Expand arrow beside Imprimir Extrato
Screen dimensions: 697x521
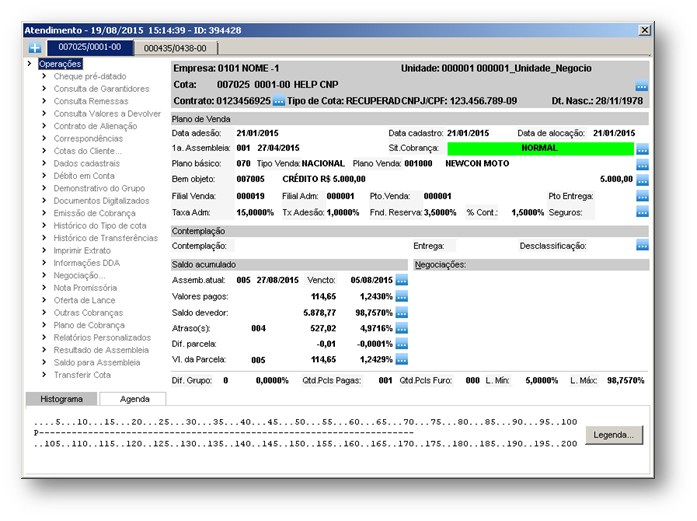(44, 250)
